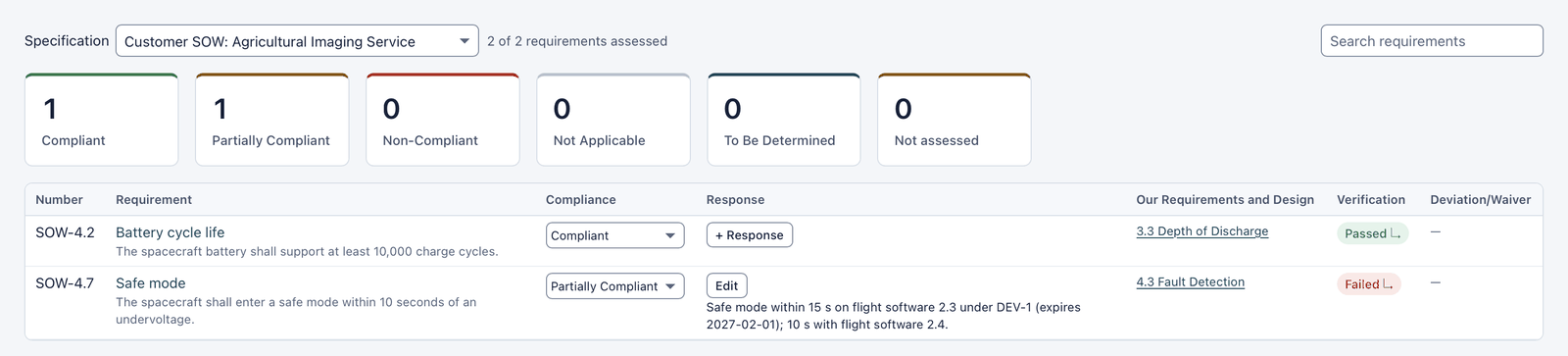Select the Non-Compliant summary card
The image size is (1568, 356).
tap(443, 120)
